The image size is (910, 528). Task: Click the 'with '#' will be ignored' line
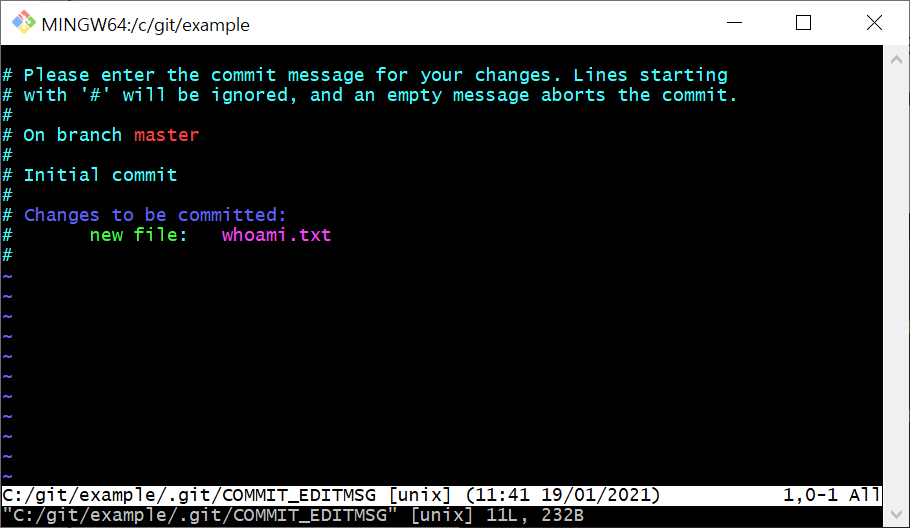tap(380, 95)
